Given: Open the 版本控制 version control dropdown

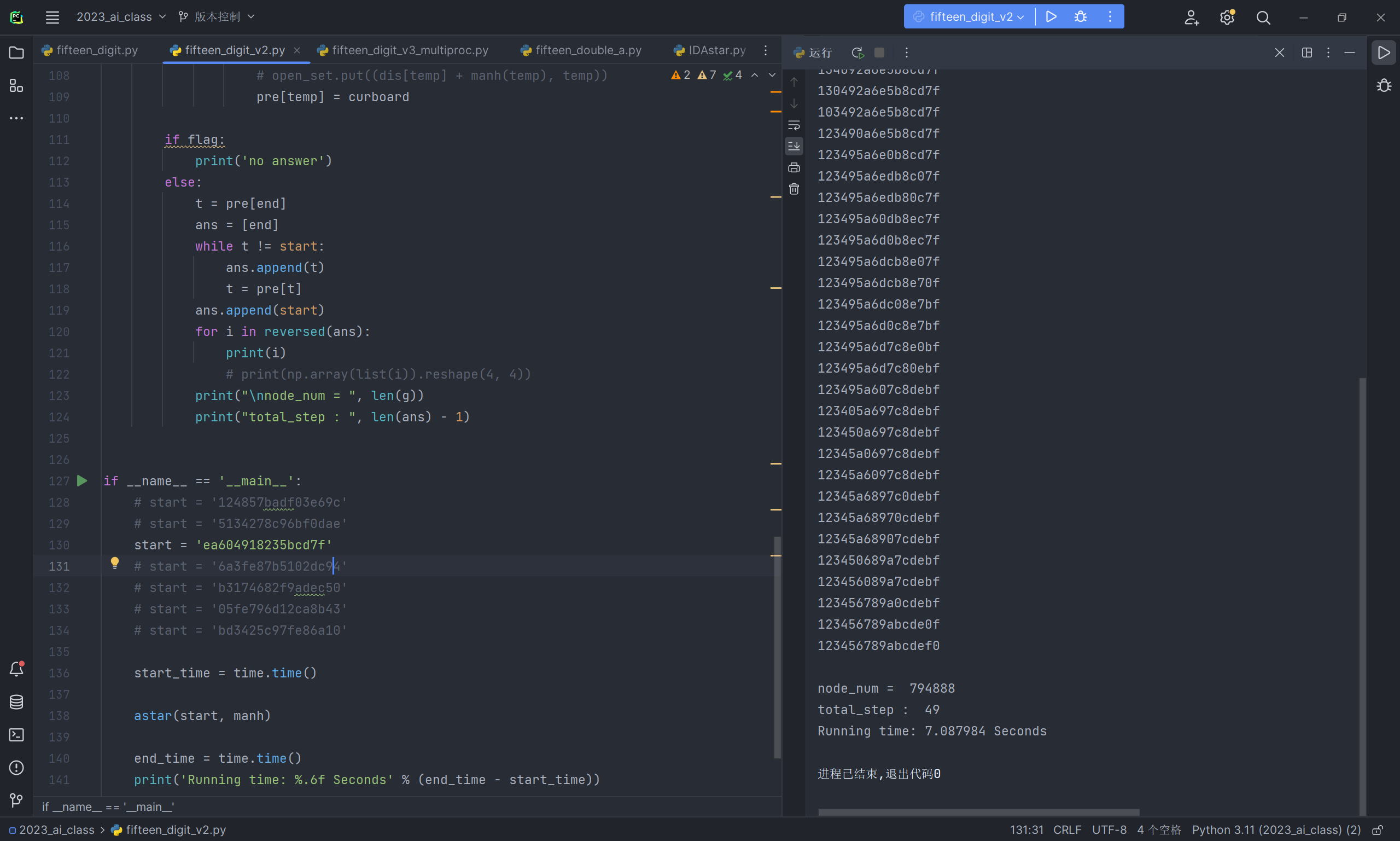Looking at the screenshot, I should [x=217, y=17].
